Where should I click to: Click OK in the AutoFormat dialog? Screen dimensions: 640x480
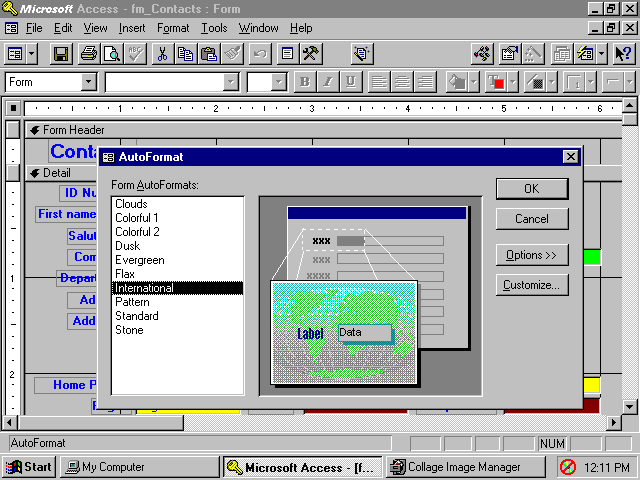tap(532, 189)
